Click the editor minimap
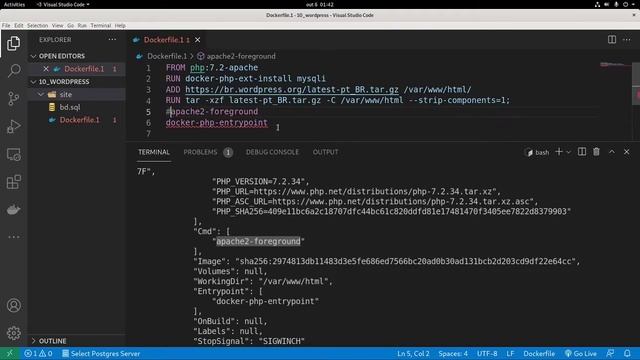Screen dimensions: 640x360 coord(615,64)
